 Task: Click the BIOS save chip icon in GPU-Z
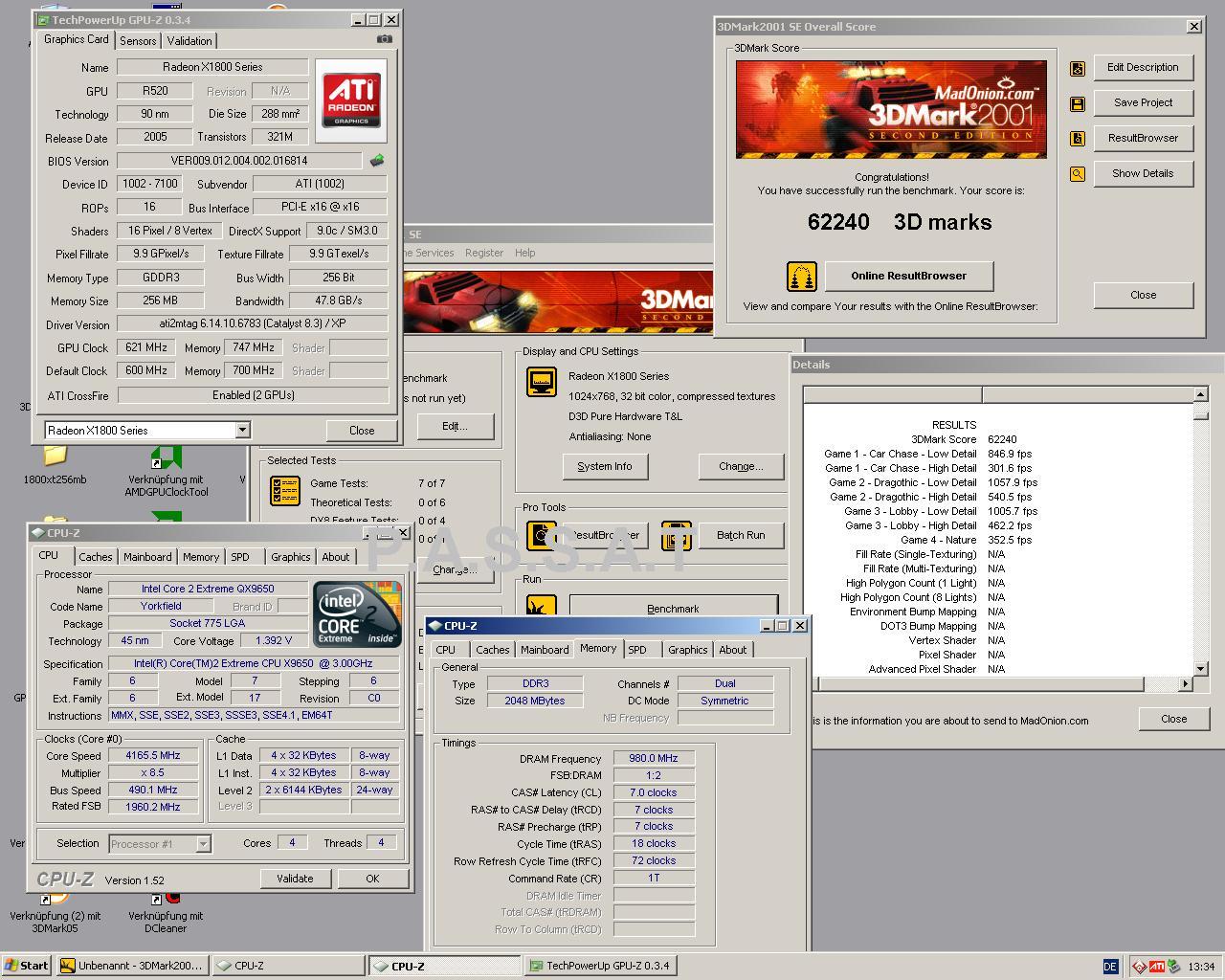(377, 161)
